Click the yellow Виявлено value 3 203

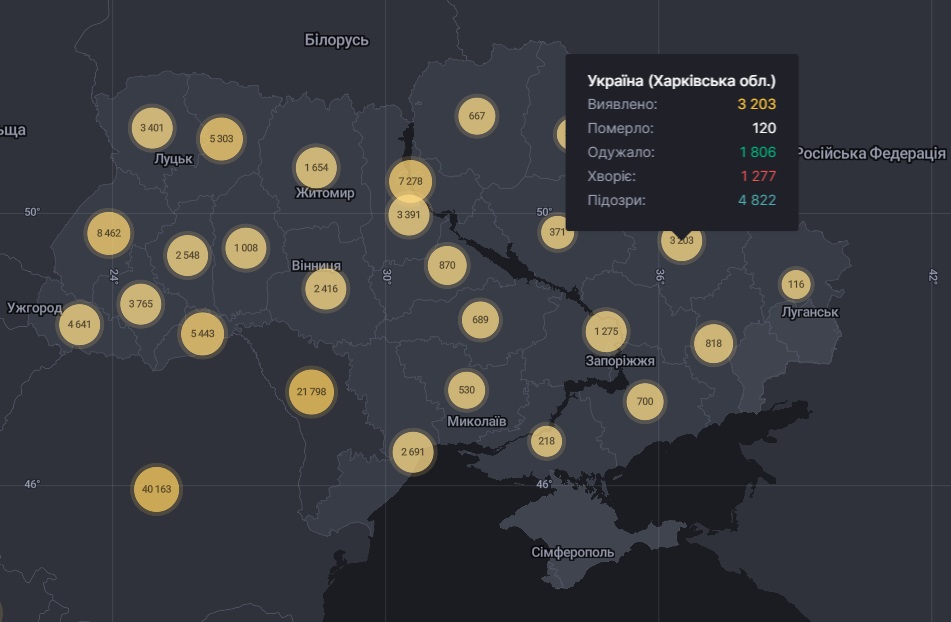[x=758, y=103]
